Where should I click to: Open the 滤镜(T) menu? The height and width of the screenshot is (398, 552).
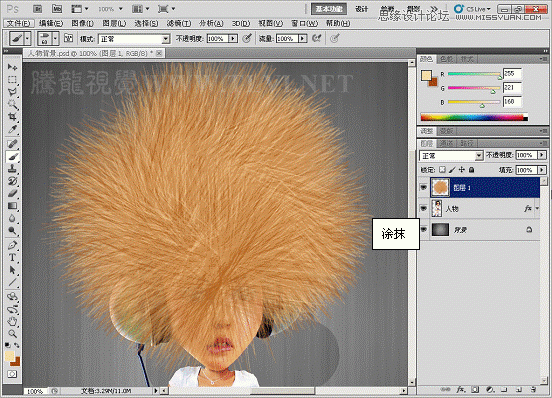coord(178,23)
